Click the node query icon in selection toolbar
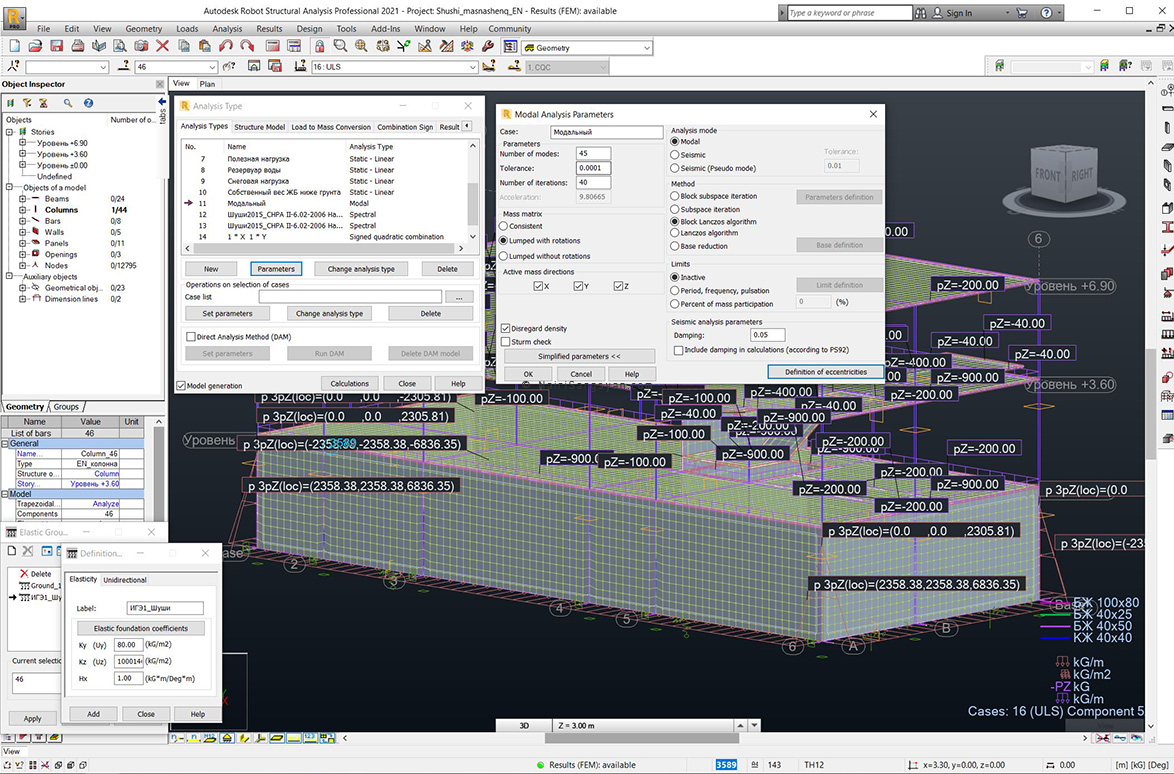The image size is (1174, 774). [13, 67]
